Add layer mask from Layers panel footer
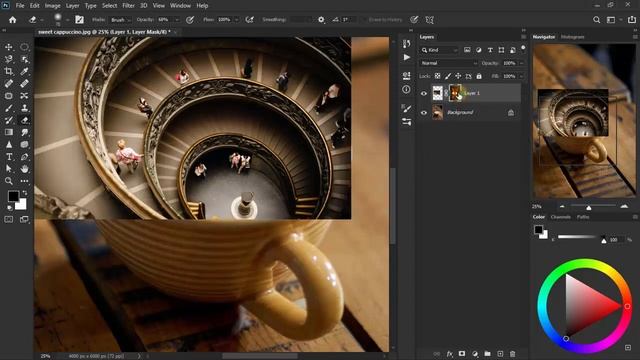This screenshot has width=640, height=360. (x=462, y=353)
